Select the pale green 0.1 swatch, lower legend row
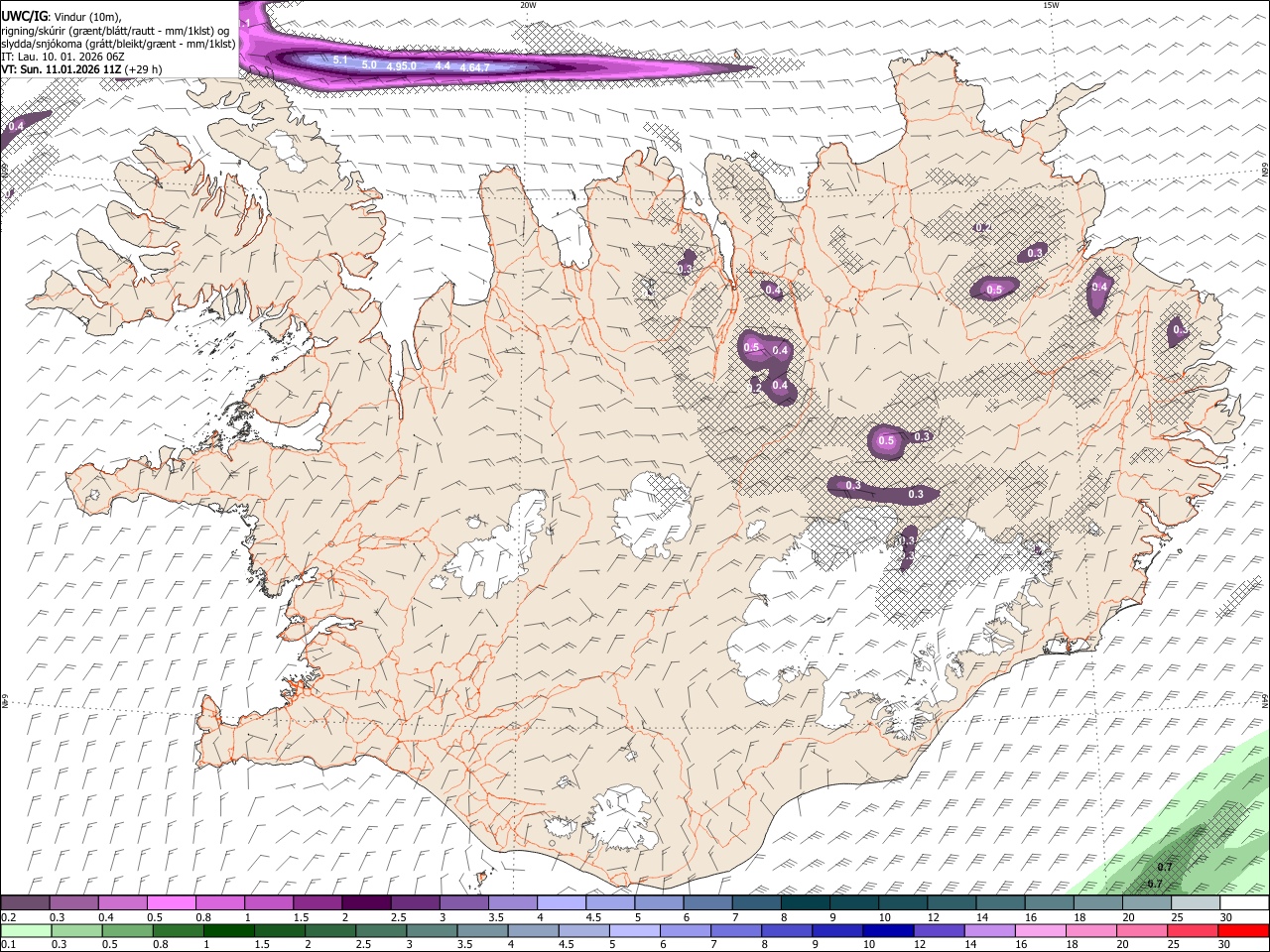This screenshot has height=952, width=1270. point(25,931)
